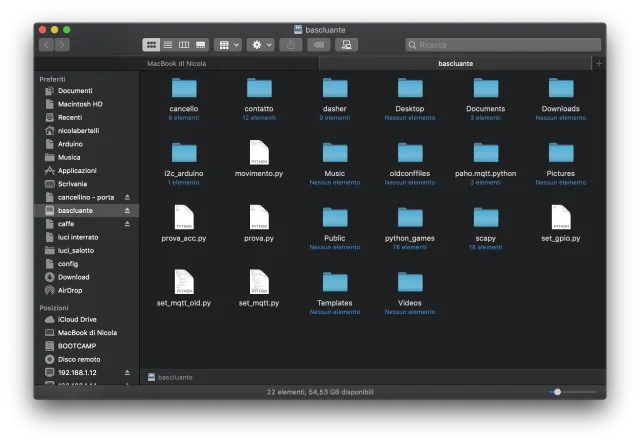Screen dimensions: 640x444
Task: Select the python_games folder
Action: coord(410,220)
